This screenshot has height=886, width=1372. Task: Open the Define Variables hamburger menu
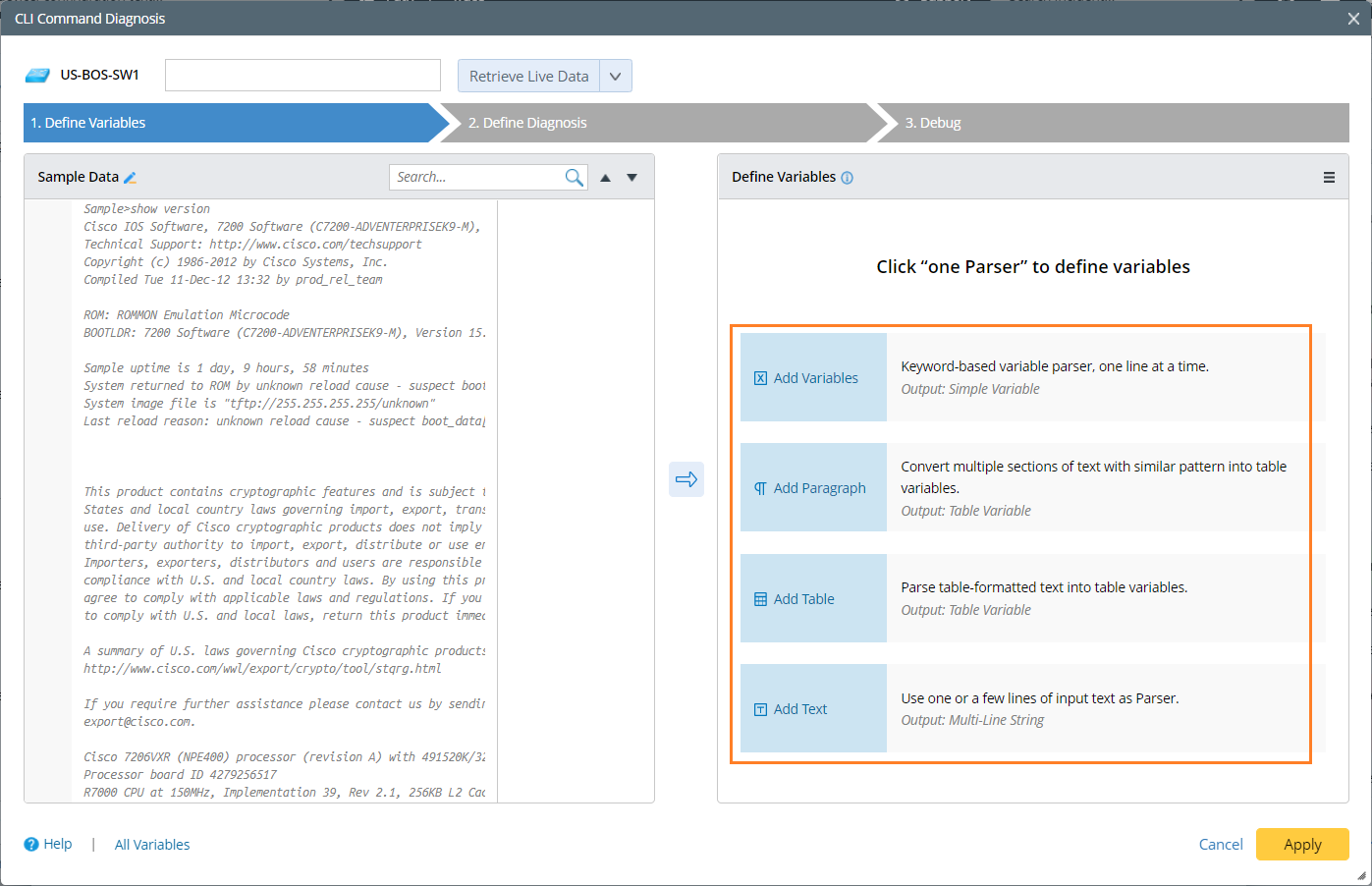(1329, 178)
